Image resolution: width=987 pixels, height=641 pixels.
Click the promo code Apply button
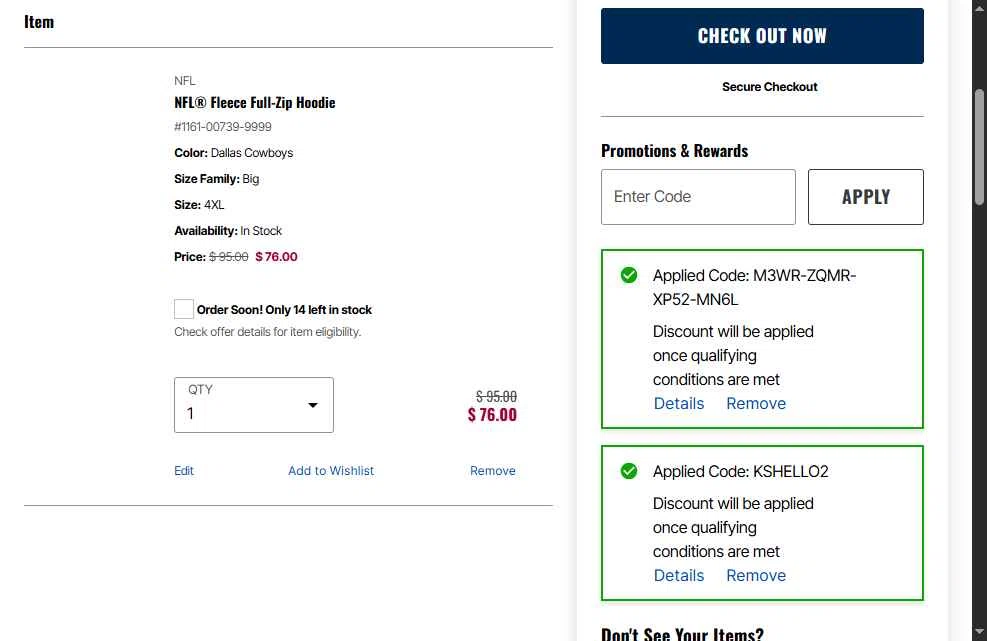point(865,197)
